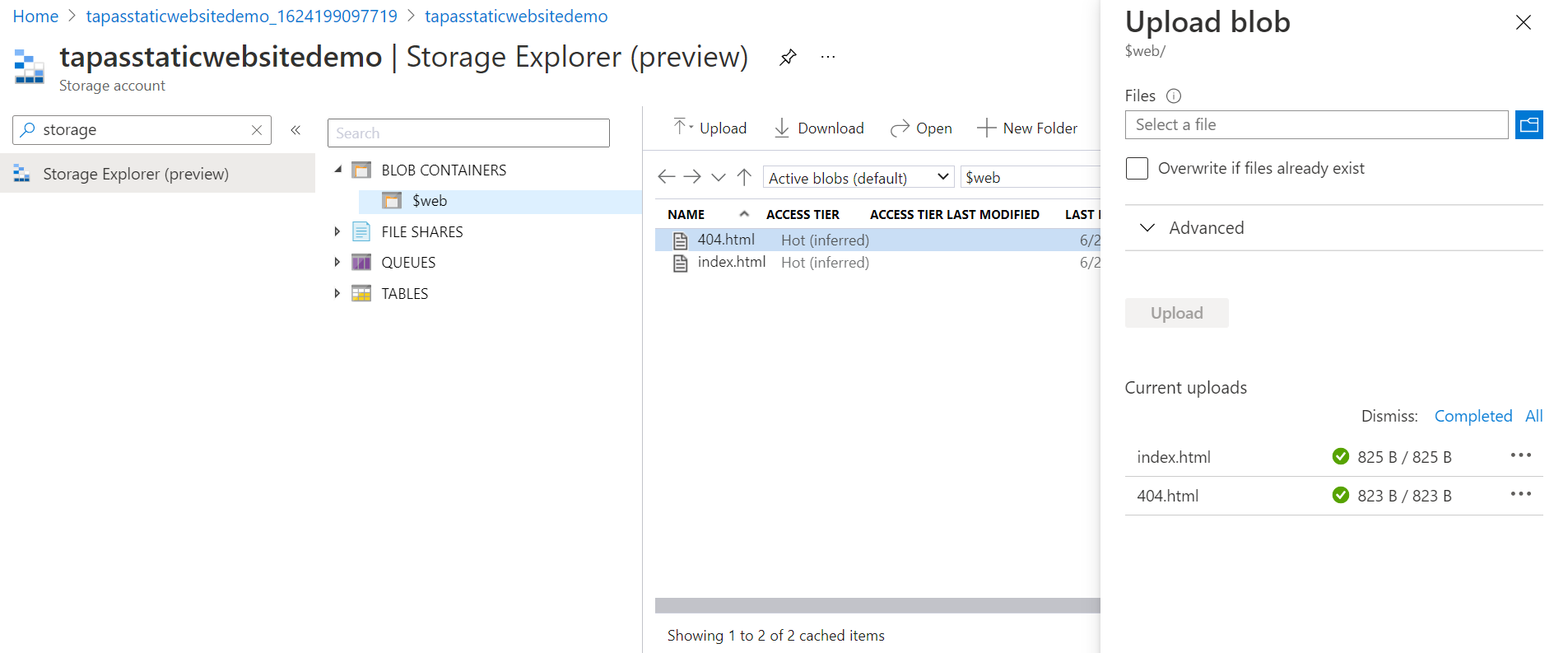
Task: Open the ellipsis menu beside the page title
Action: 828,57
